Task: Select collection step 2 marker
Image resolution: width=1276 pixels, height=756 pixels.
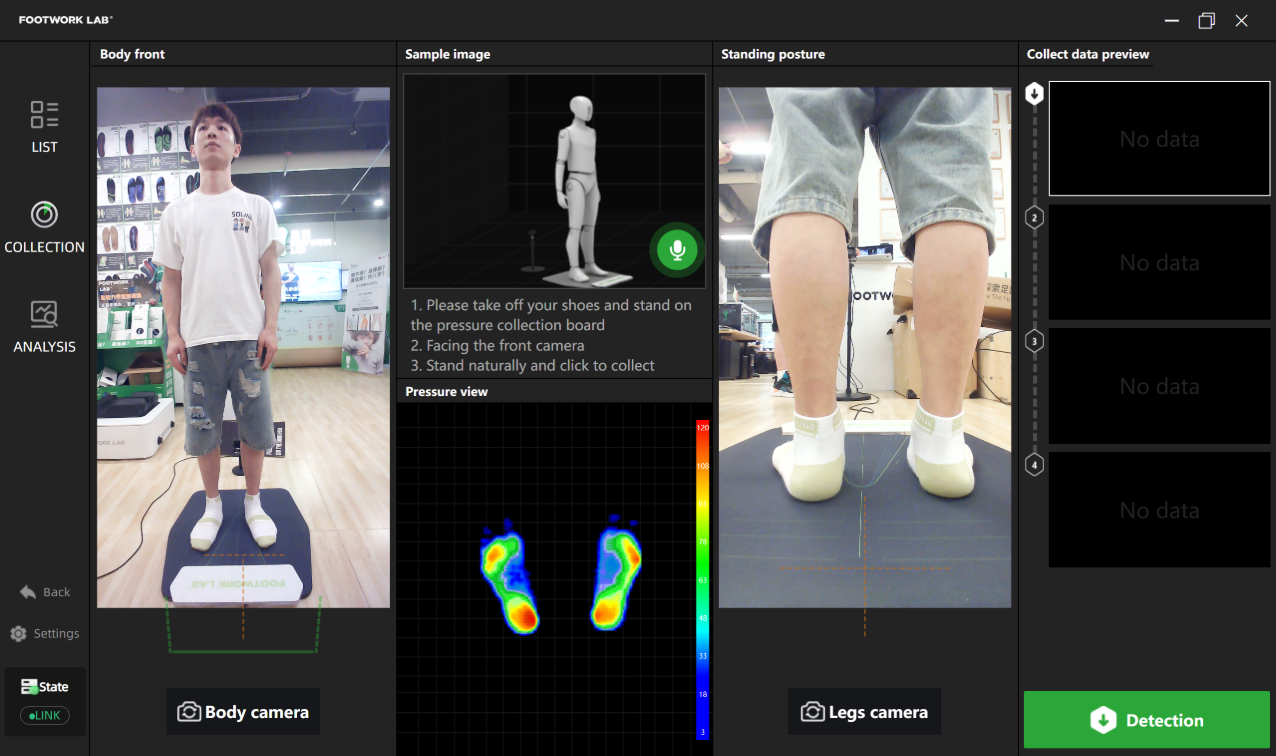Action: tap(1034, 217)
